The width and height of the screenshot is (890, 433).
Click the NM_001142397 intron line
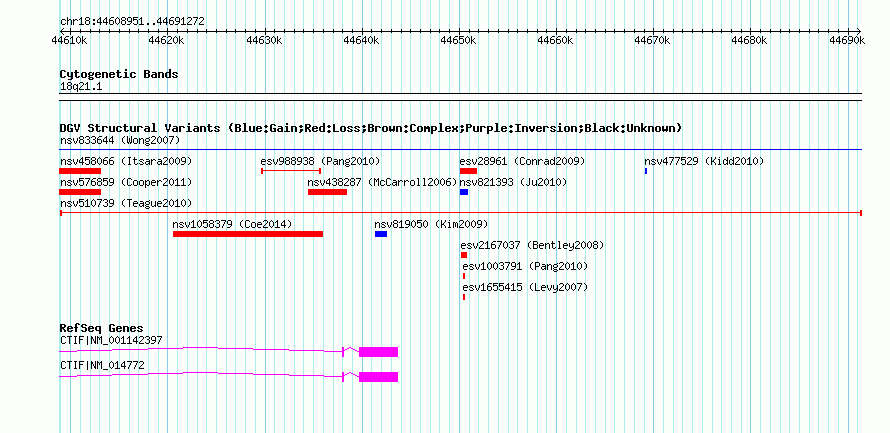[x=201, y=350]
